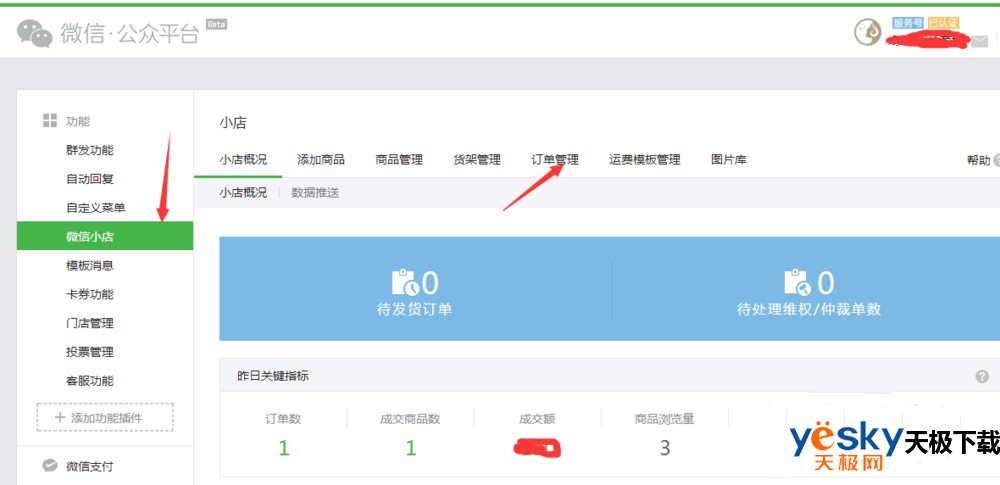
Task: Click the 帮助 help link
Action: (978, 160)
